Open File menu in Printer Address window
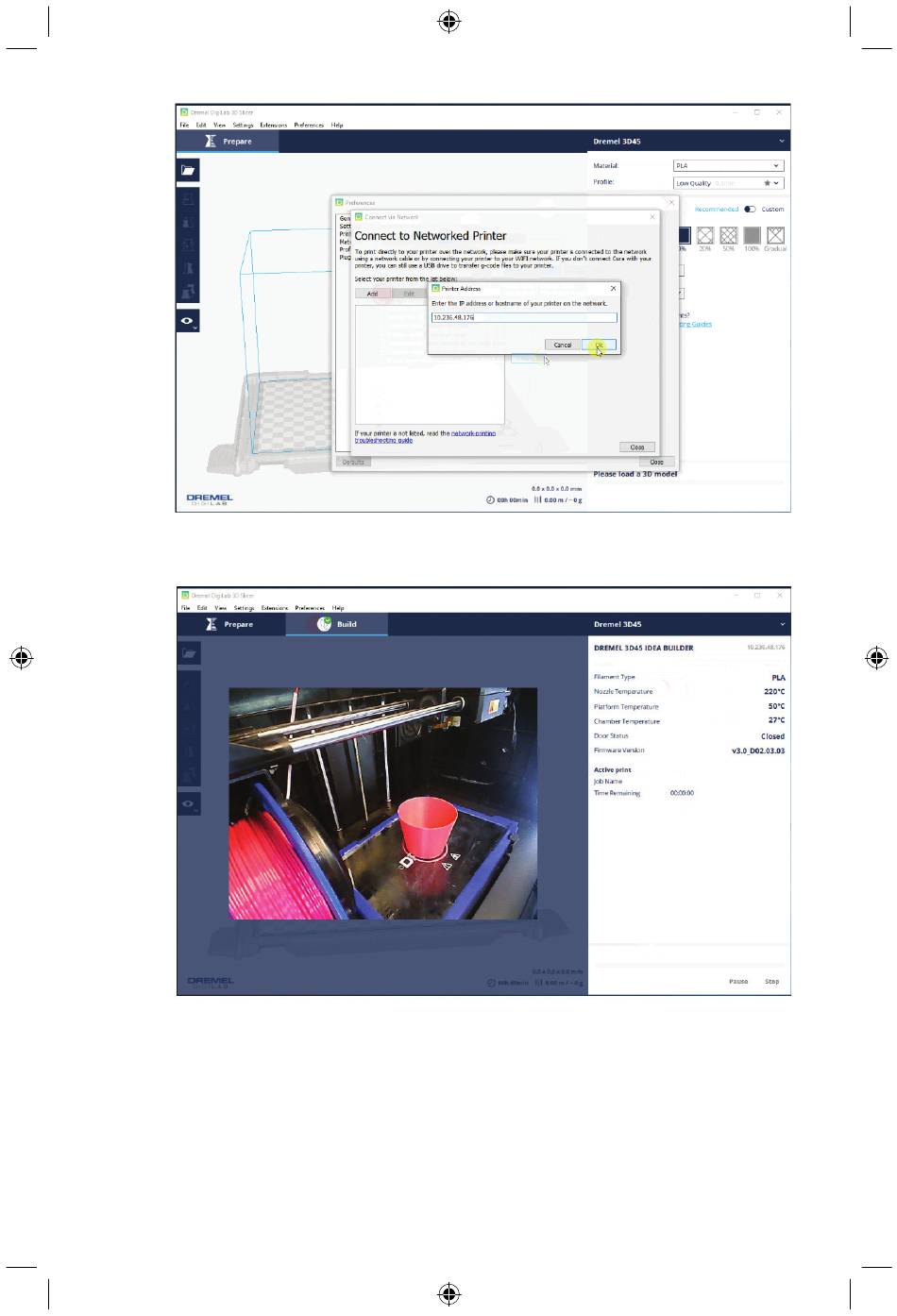897x1316 pixels. click(184, 125)
